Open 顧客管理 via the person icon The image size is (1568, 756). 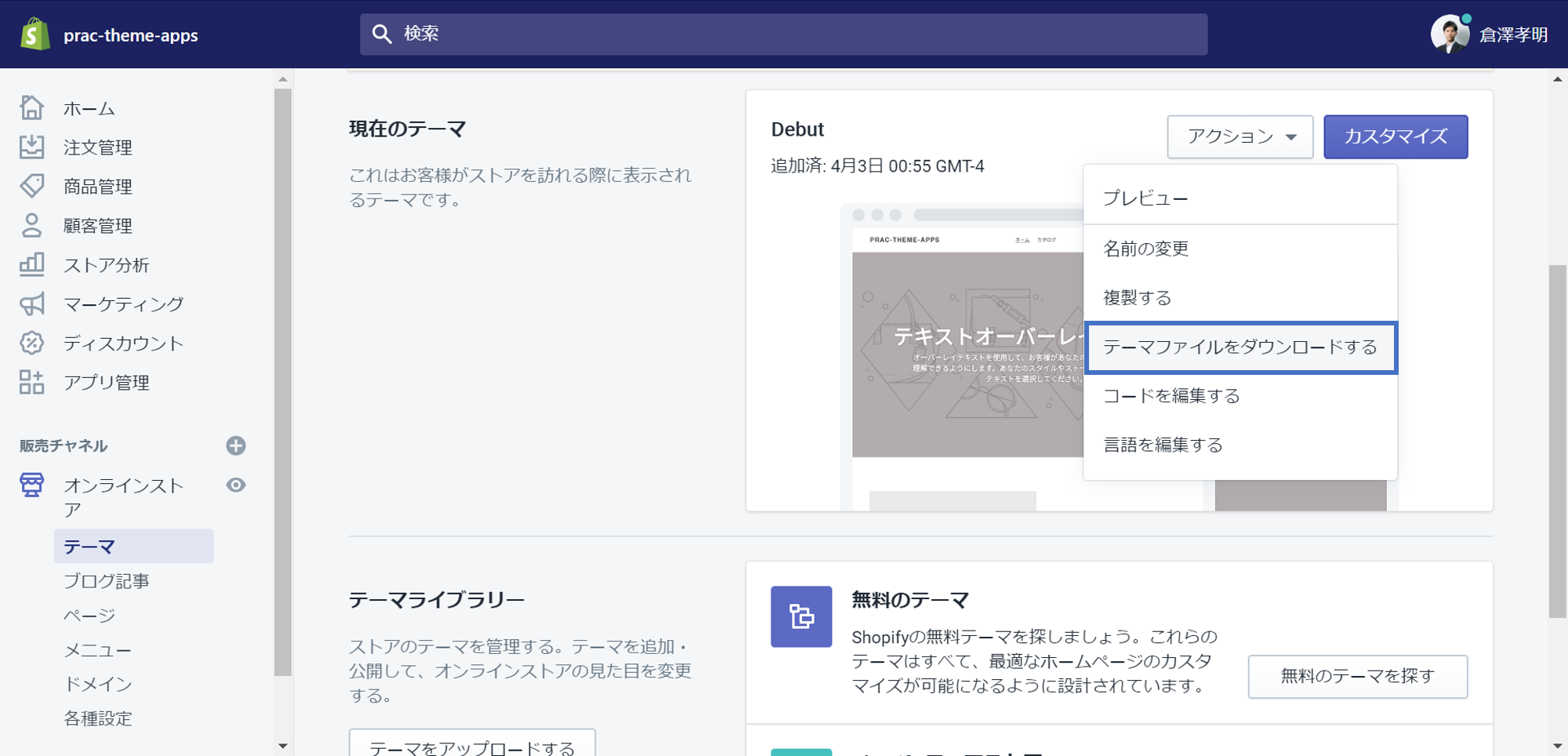pos(32,226)
